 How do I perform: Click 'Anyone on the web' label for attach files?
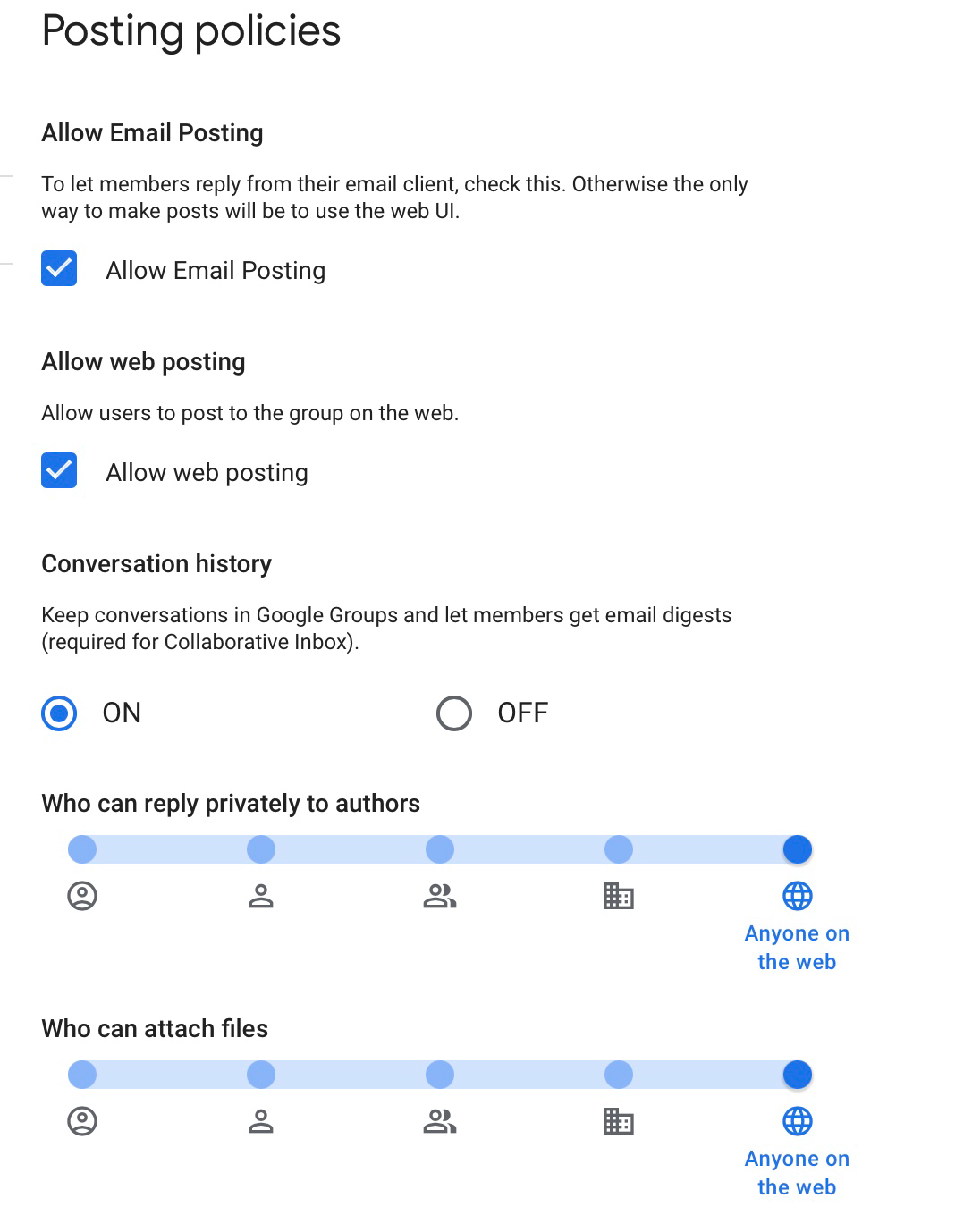tap(797, 1173)
